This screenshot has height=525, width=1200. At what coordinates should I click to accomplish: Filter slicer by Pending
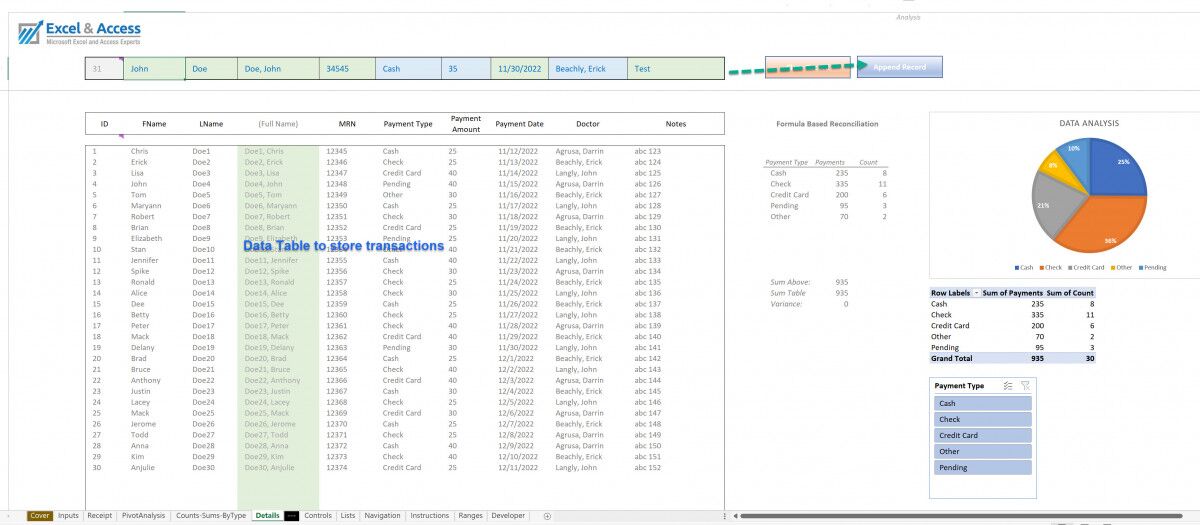(983, 467)
